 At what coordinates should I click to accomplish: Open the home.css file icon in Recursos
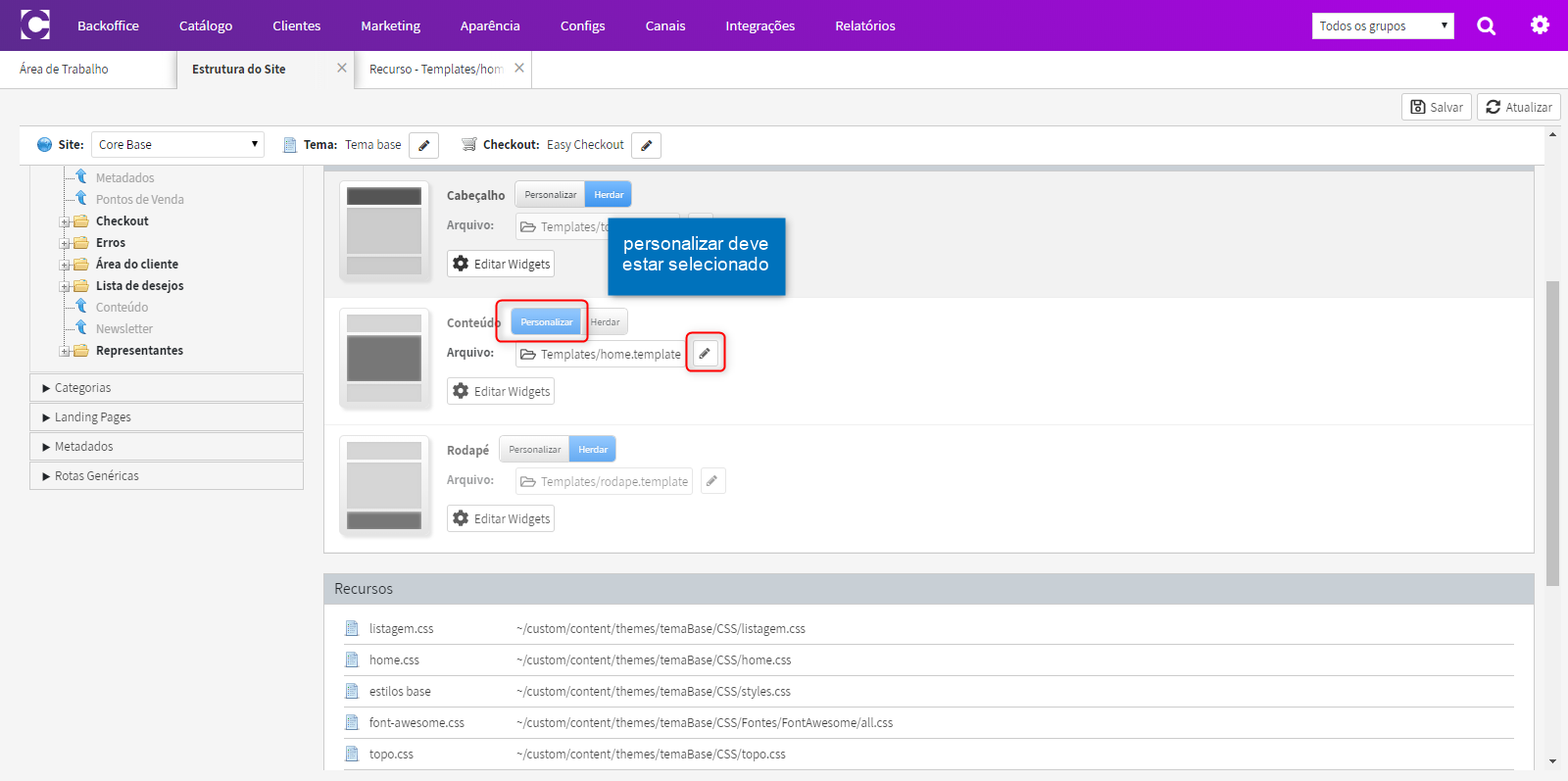coord(352,659)
